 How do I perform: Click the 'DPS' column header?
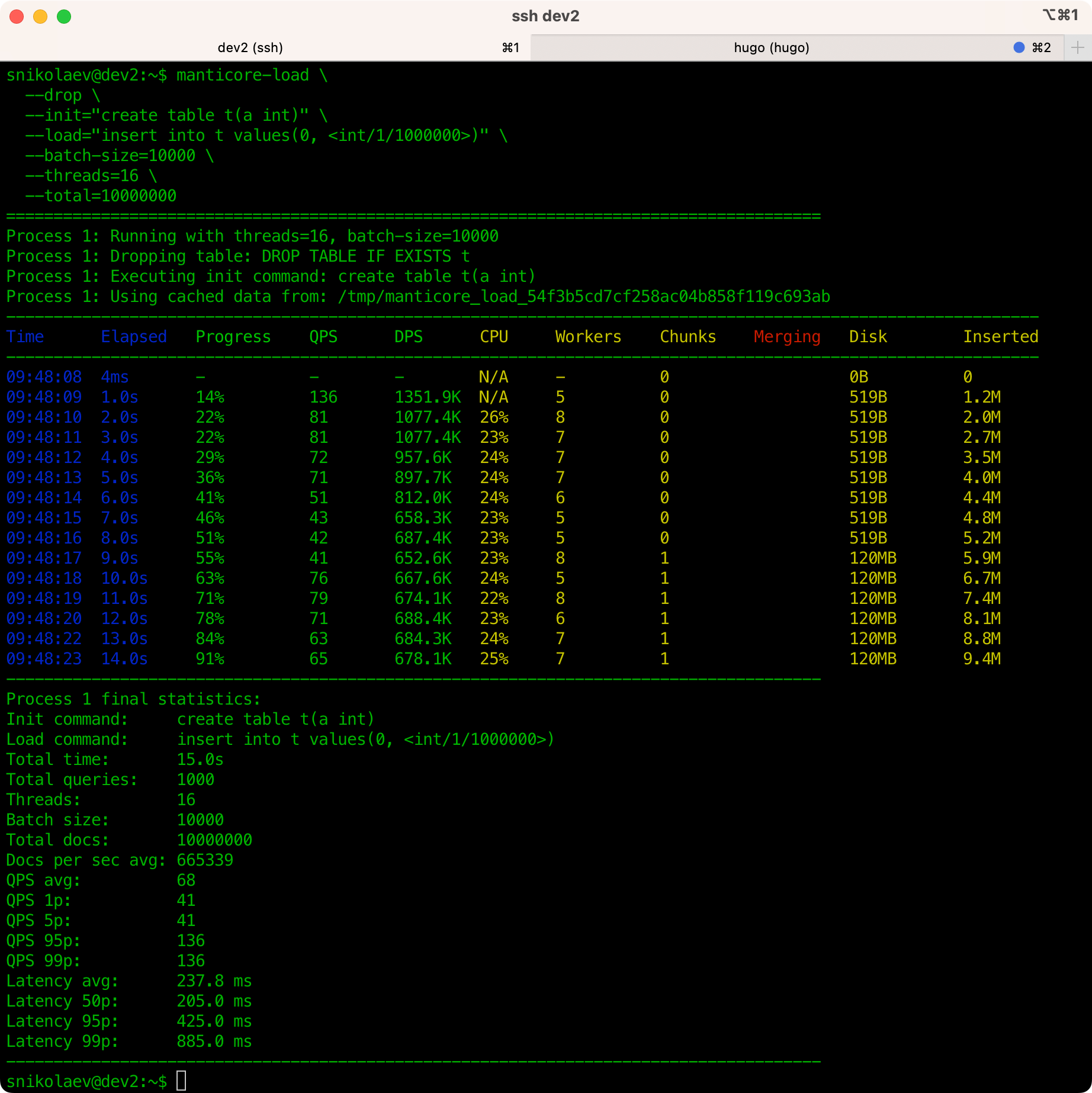point(409,337)
